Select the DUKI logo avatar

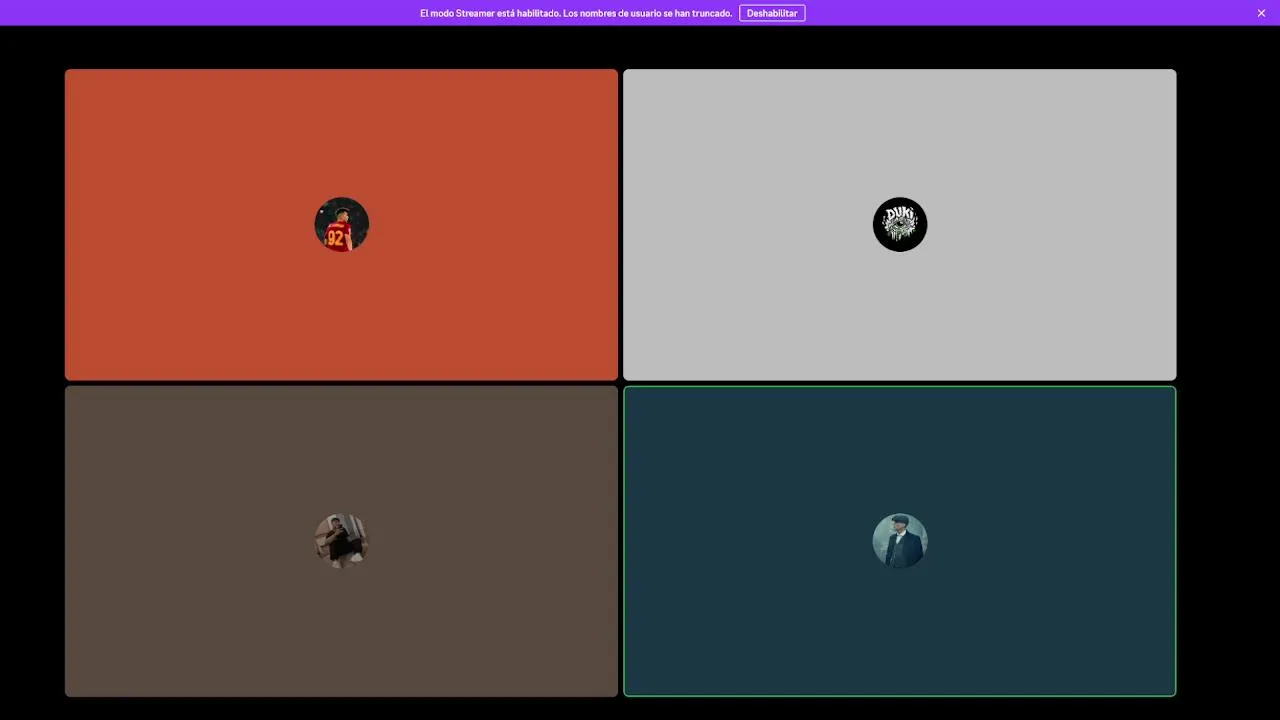click(x=900, y=224)
